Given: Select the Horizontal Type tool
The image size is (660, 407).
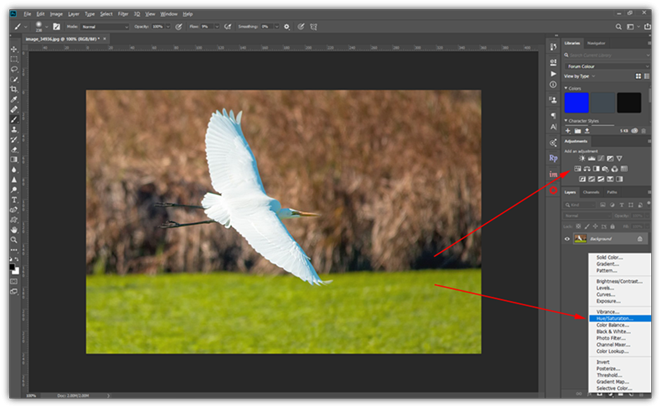Looking at the screenshot, I should 14,200.
